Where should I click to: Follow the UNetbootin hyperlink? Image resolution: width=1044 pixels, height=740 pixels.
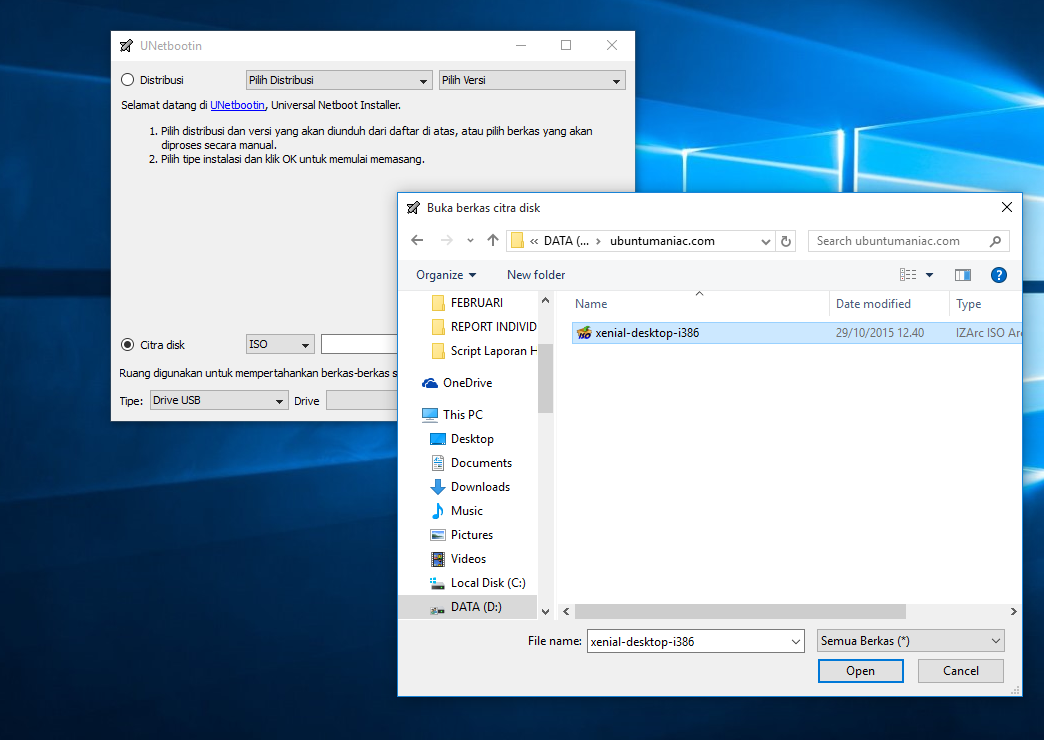pyautogui.click(x=237, y=105)
